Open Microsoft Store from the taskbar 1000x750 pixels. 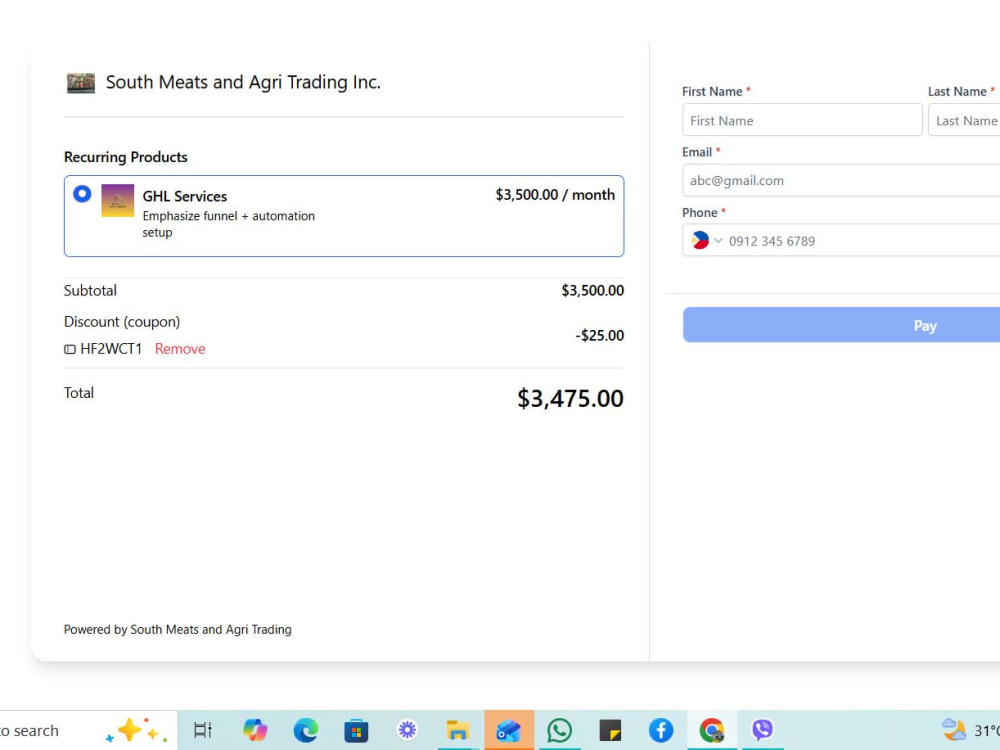click(x=356, y=730)
